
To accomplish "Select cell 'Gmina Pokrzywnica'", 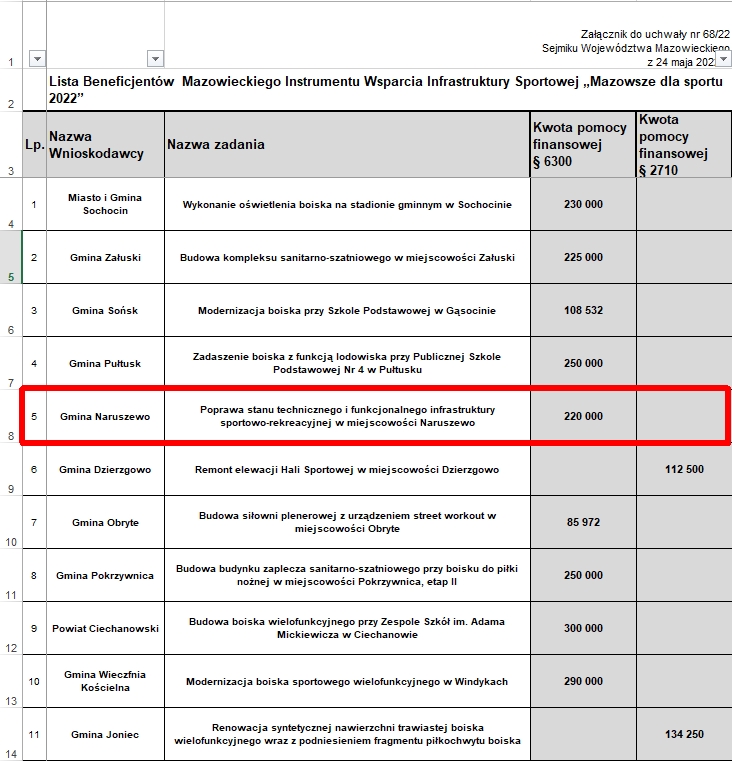I will (105, 575).
